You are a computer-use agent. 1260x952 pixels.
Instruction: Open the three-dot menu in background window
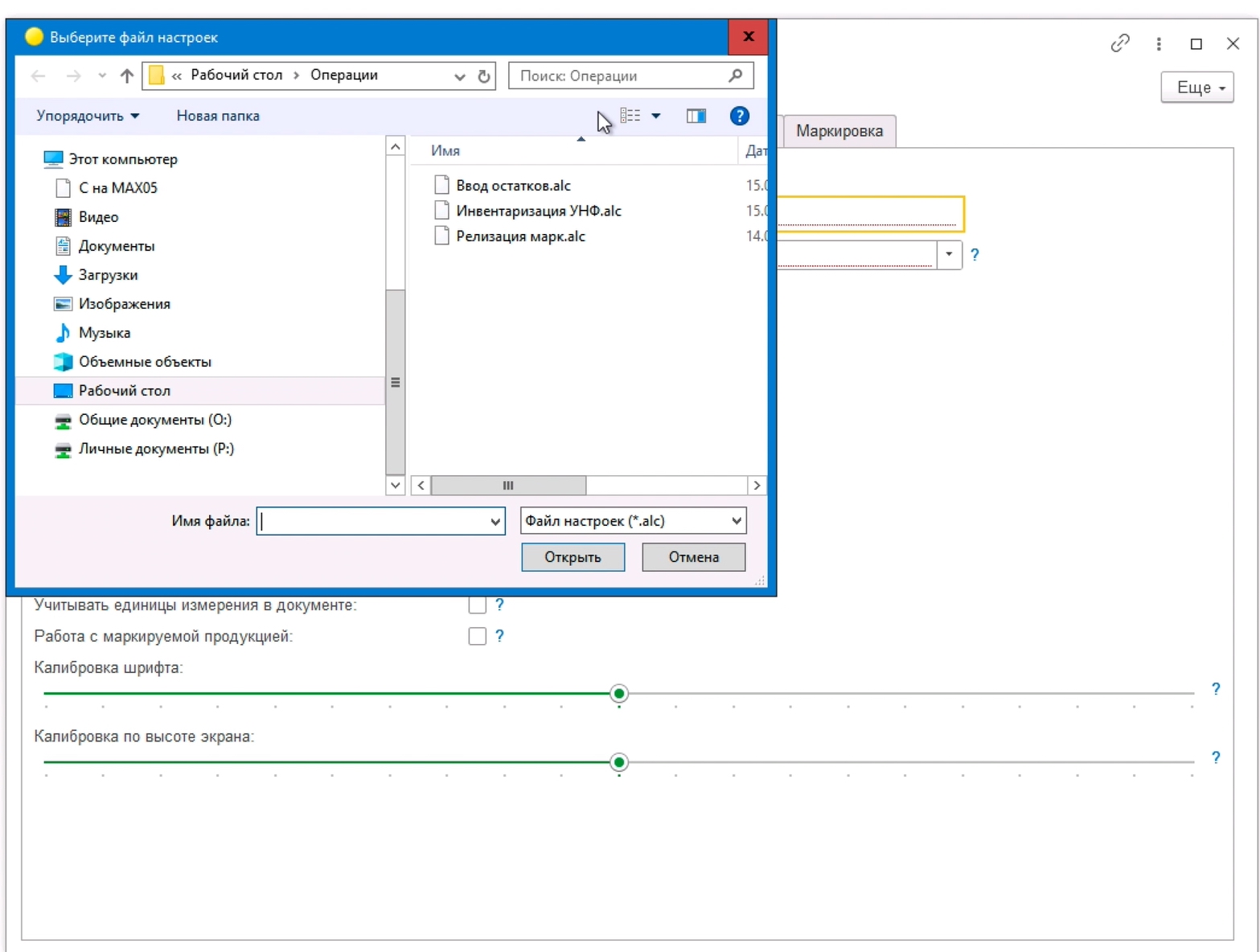point(1159,43)
